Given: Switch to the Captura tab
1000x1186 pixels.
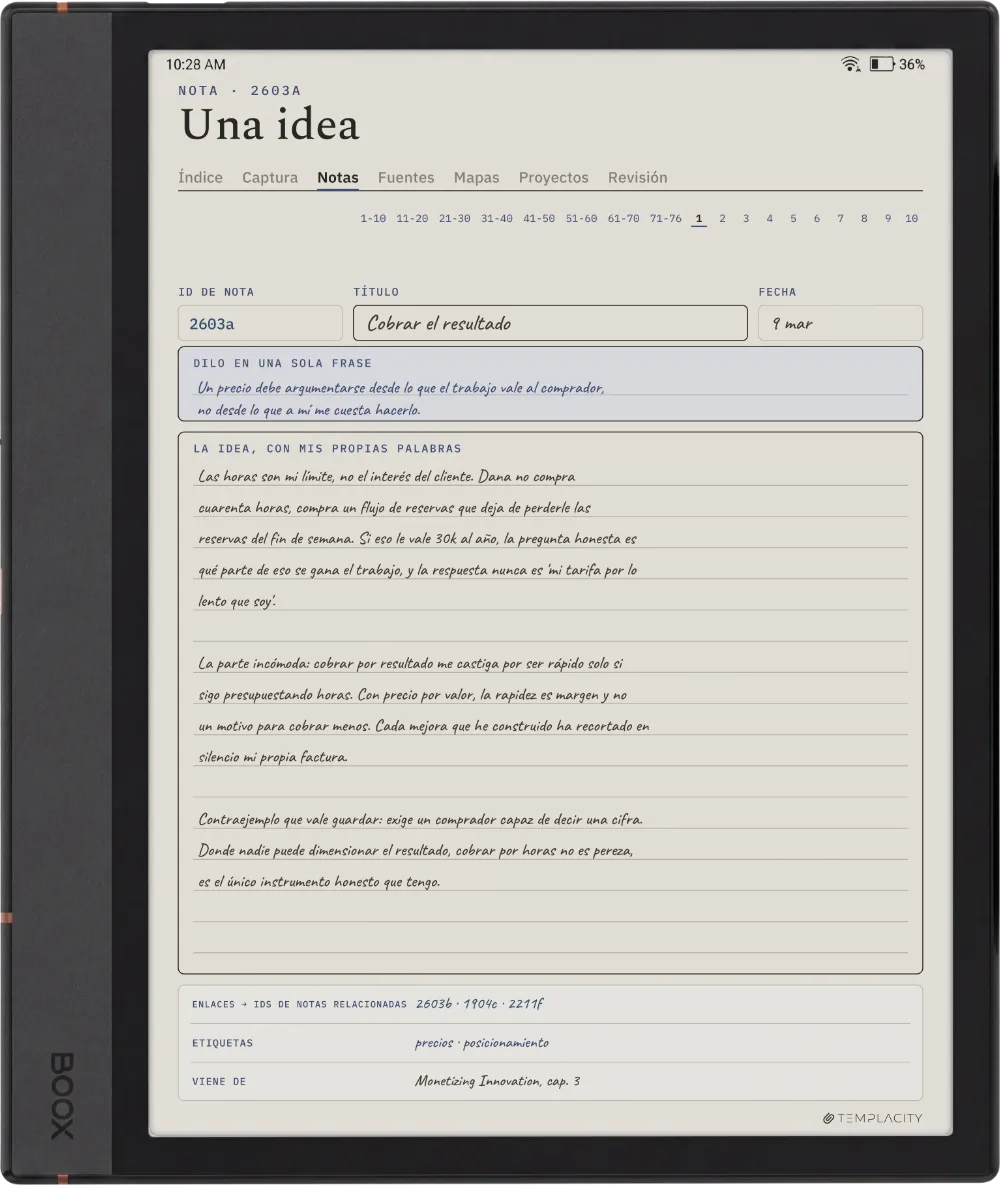Looking at the screenshot, I should (270, 178).
